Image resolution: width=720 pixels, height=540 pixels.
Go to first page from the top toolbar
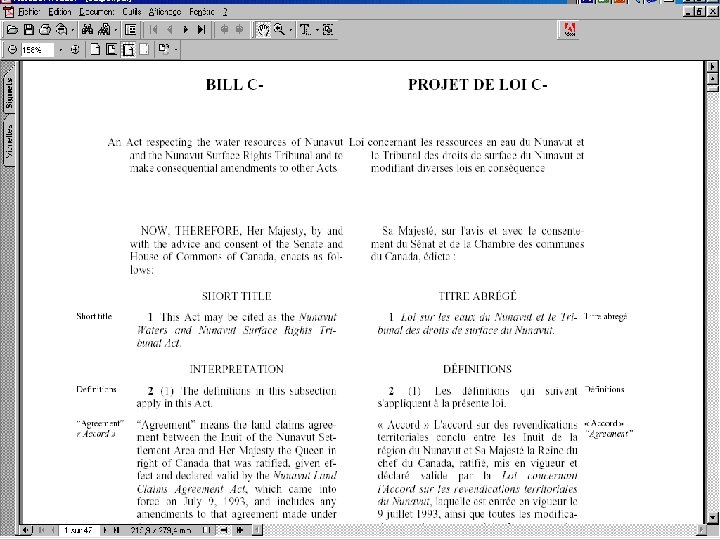pyautogui.click(x=153, y=30)
